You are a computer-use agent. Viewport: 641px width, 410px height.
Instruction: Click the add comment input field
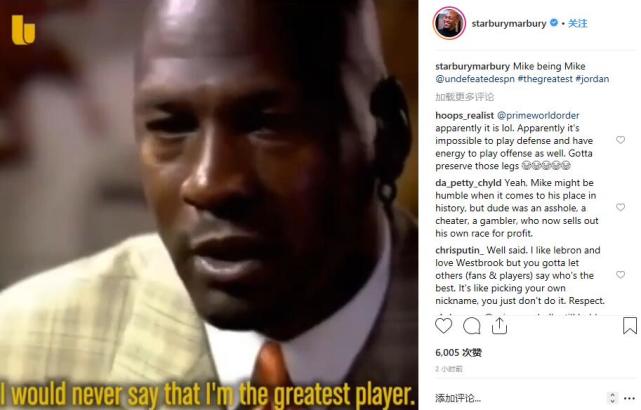pyautogui.click(x=519, y=398)
